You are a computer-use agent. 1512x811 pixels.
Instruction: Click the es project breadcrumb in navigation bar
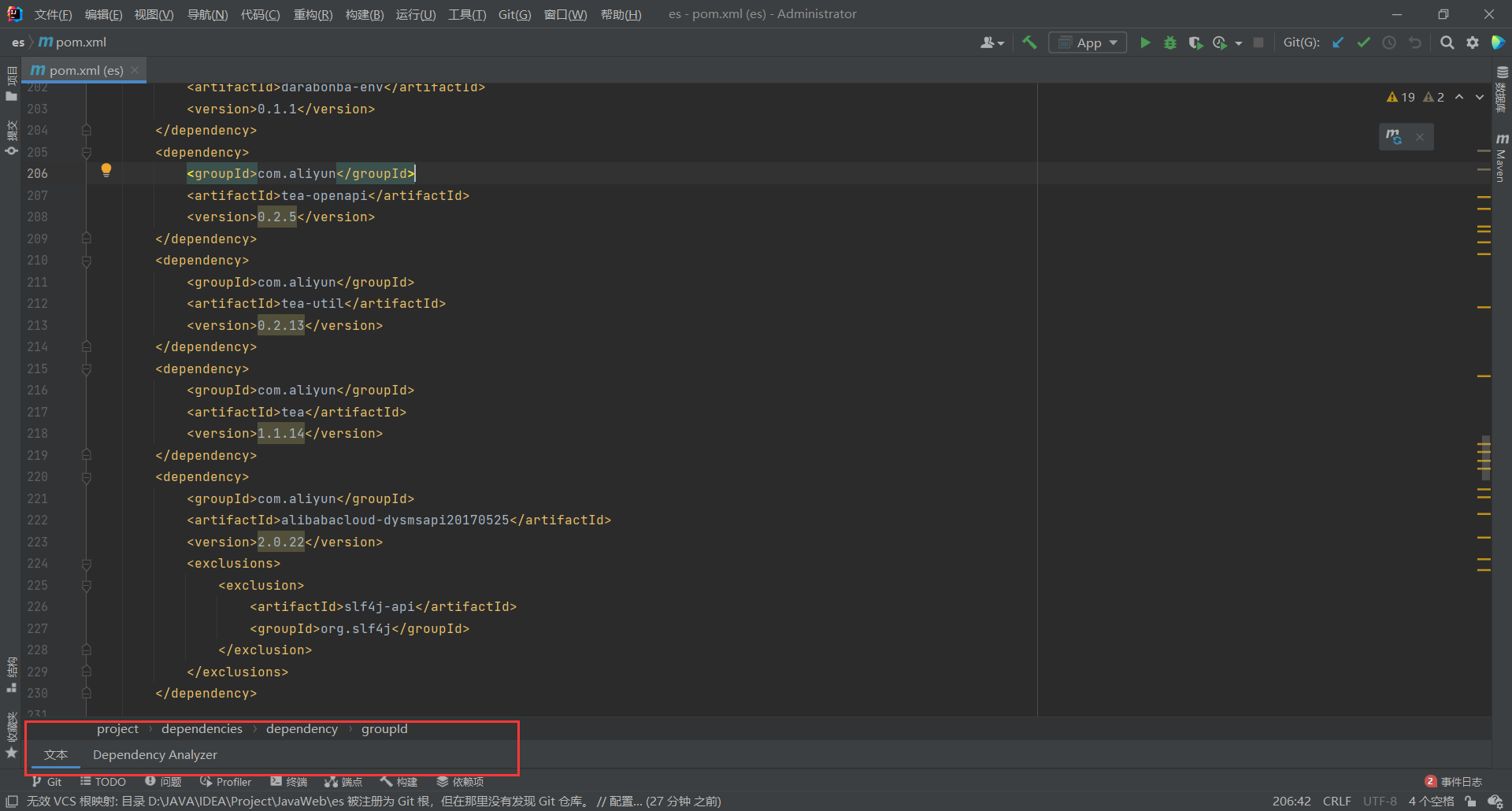coord(17,43)
